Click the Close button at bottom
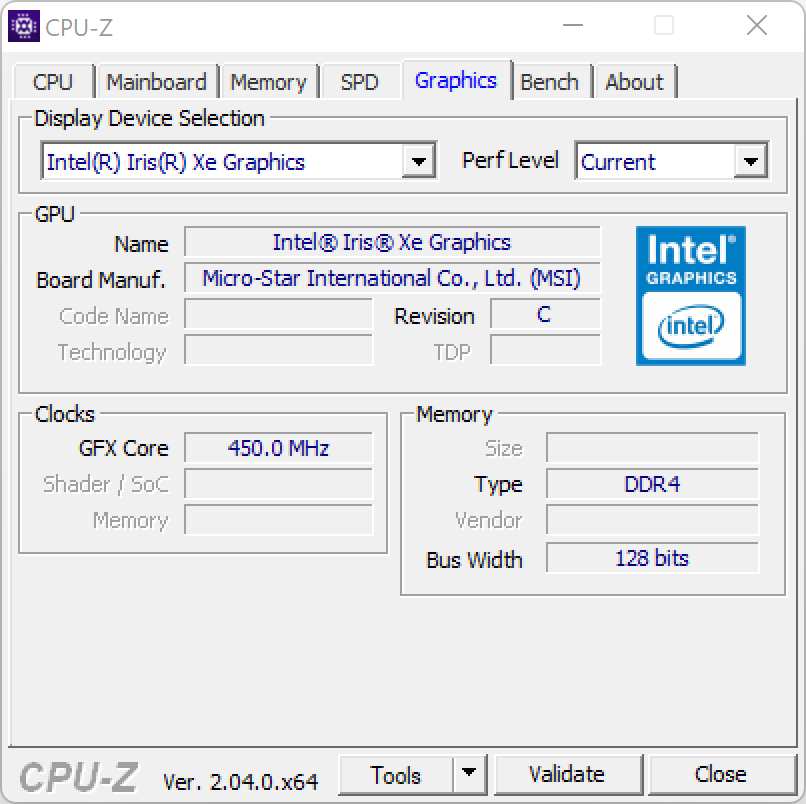806x804 pixels. 721,774
